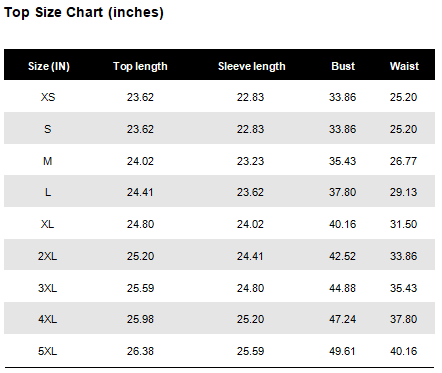
Task: Click the L sleeve length value 23.62
Action: pyautogui.click(x=250, y=192)
